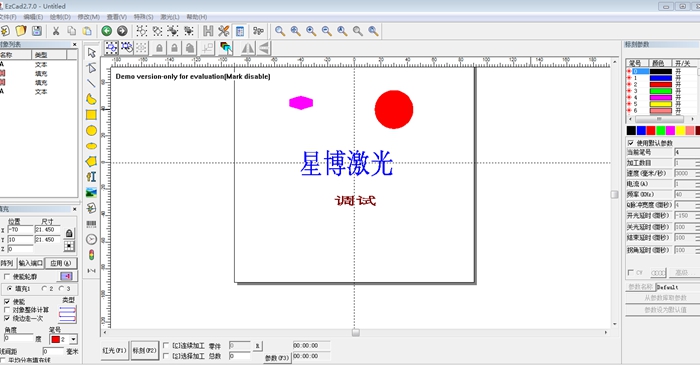Viewport: 700px width, 365px height.
Task: Pick the green swatch in color palette
Action: 660,130
